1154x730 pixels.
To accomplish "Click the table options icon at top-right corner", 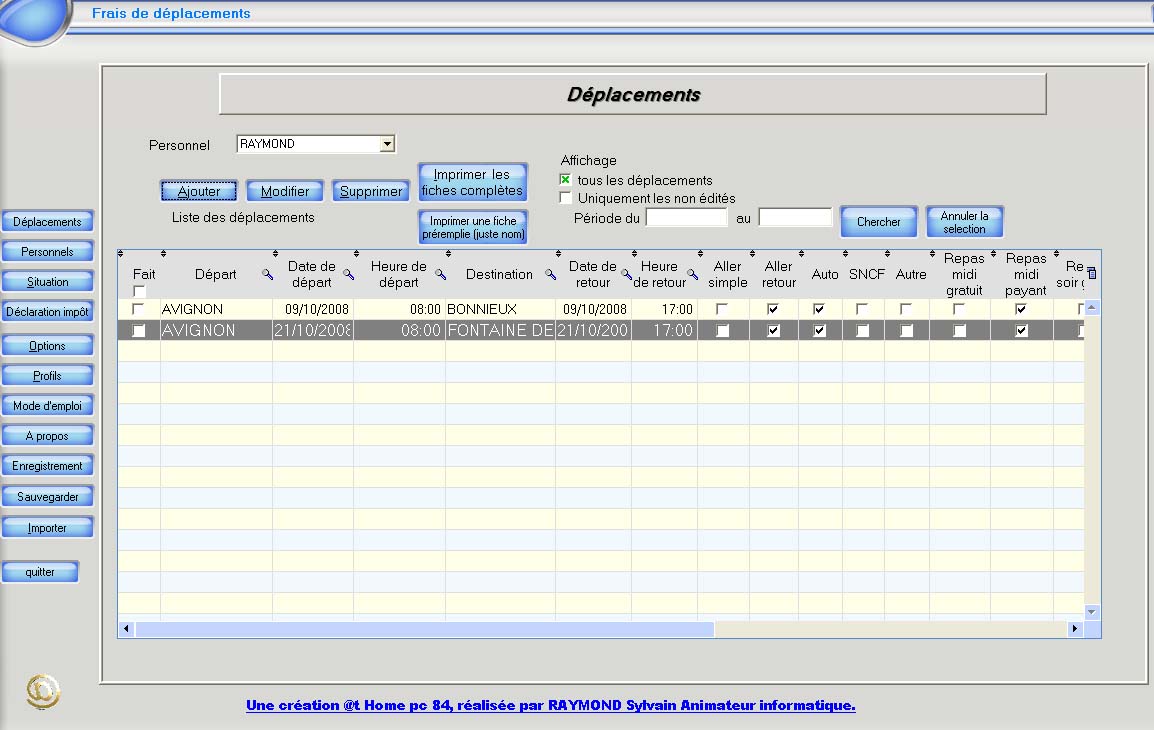I will (x=1091, y=273).
